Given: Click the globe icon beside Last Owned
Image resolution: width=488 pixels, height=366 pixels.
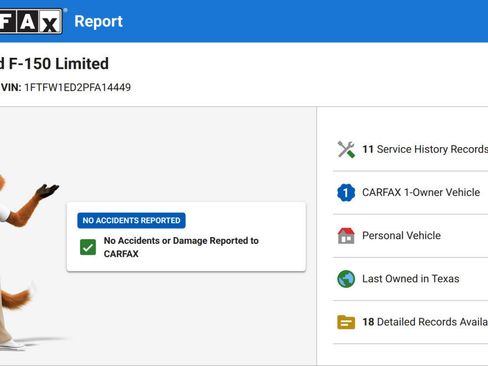Looking at the screenshot, I should (x=346, y=279).
